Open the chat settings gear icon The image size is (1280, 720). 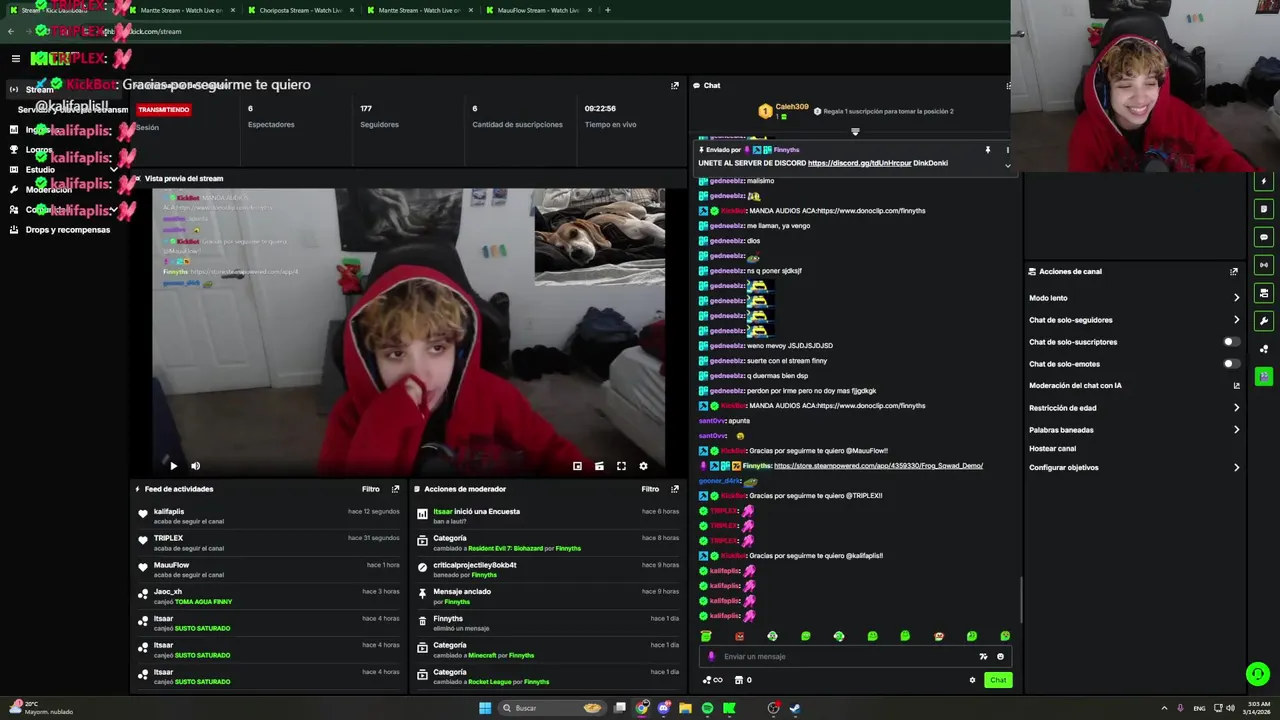coord(972,680)
